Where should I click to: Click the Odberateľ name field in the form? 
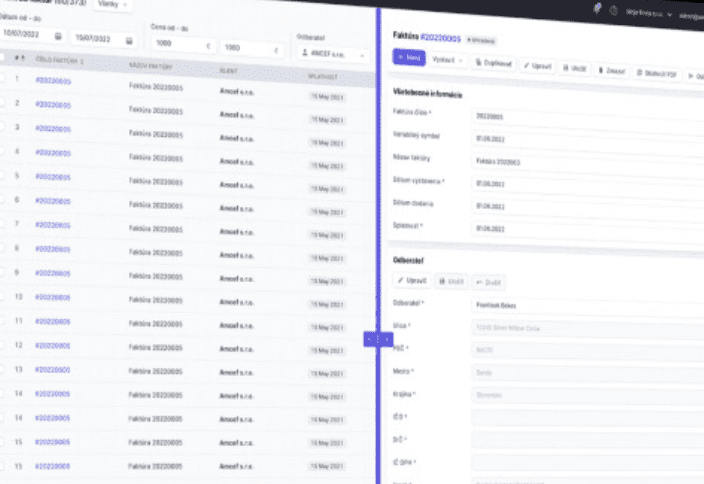[x=587, y=306]
